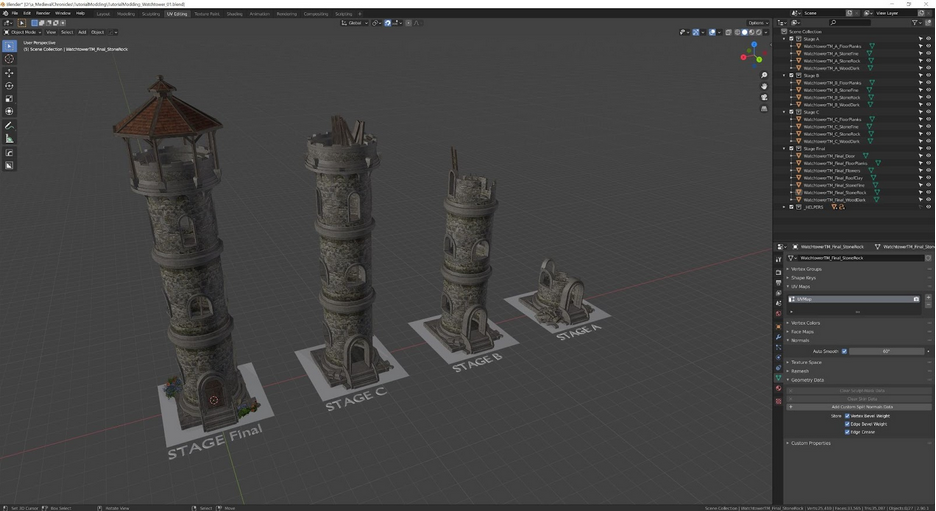The image size is (936, 511).
Task: Click the pan hand icon in viewport
Action: click(x=764, y=86)
